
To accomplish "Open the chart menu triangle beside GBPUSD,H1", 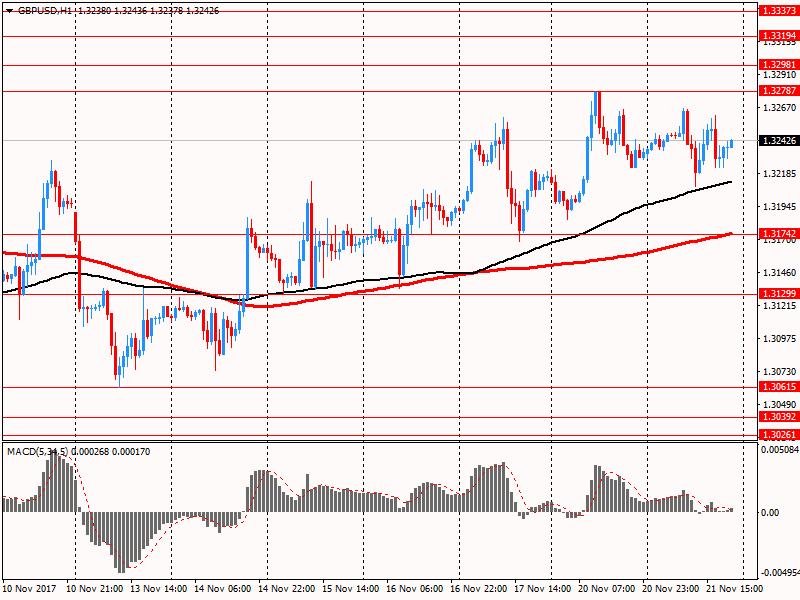I will [9, 11].
